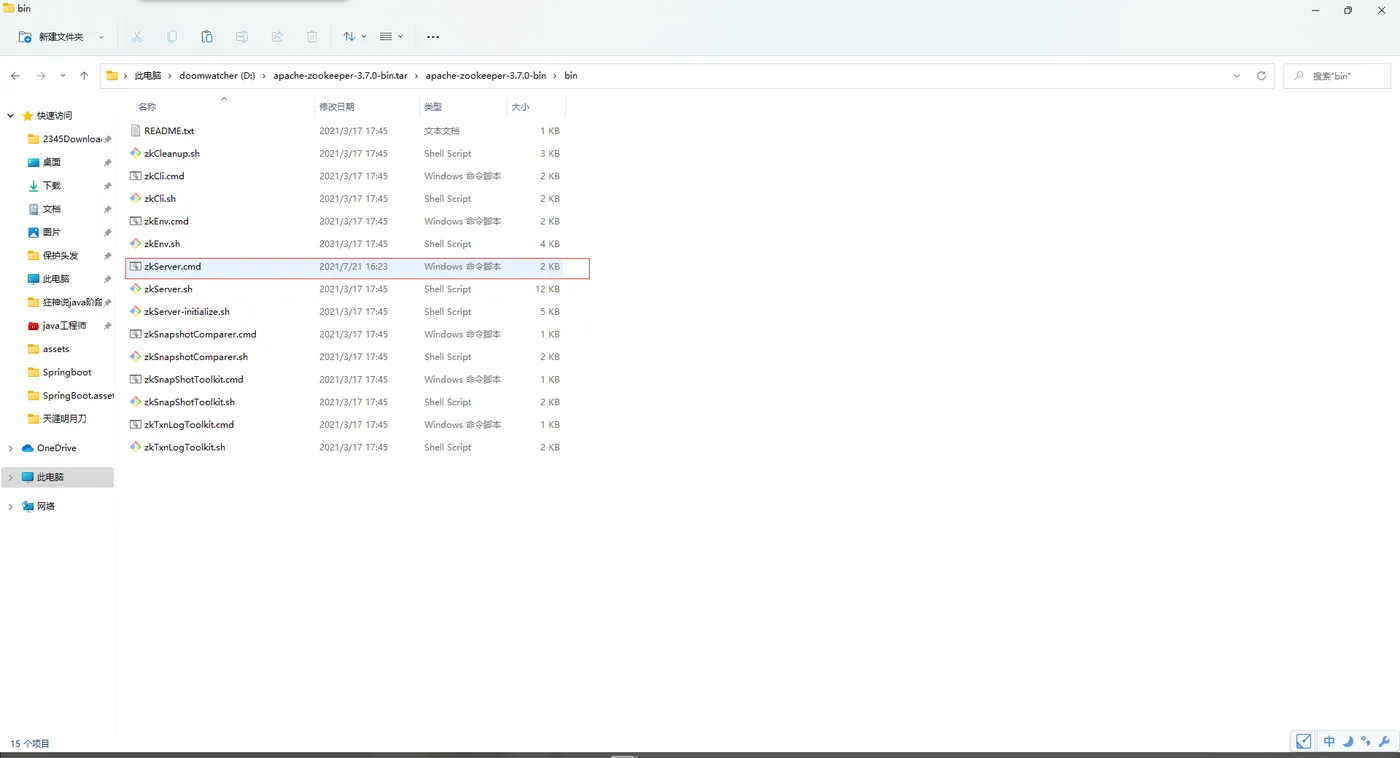Click the Paste clipboard icon
Screen dimensions: 1400x758
(207, 37)
